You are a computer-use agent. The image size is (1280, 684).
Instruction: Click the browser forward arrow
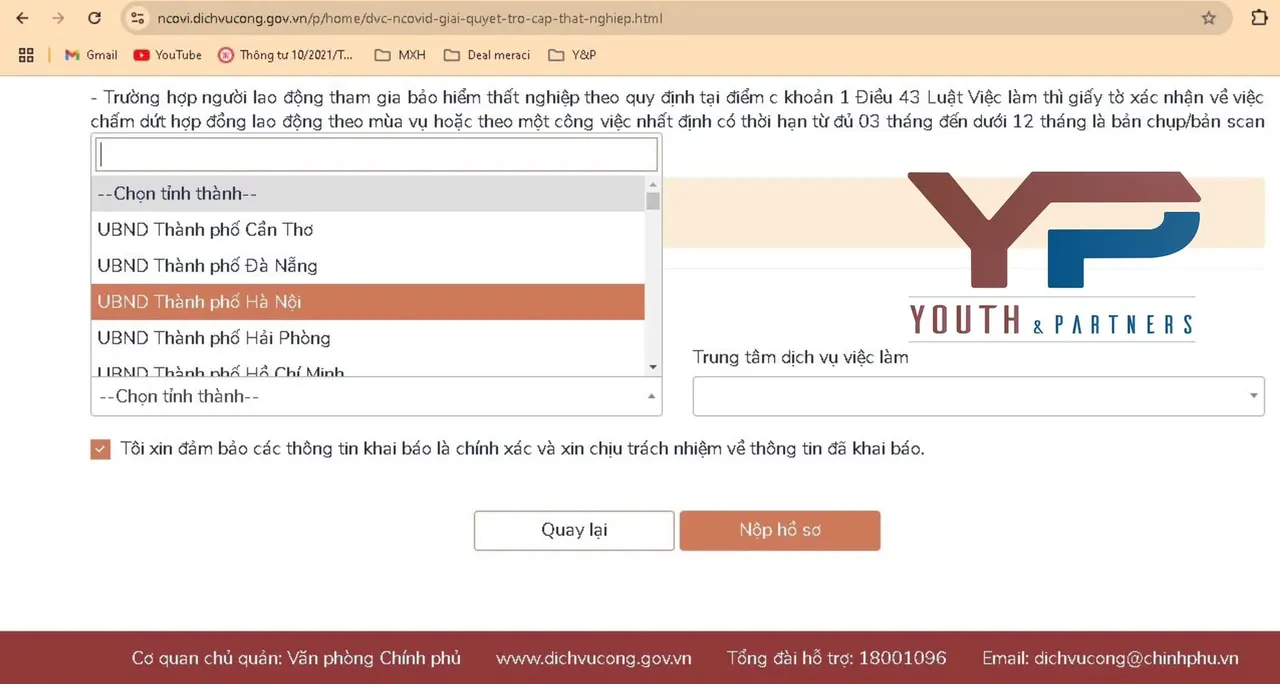pos(58,18)
